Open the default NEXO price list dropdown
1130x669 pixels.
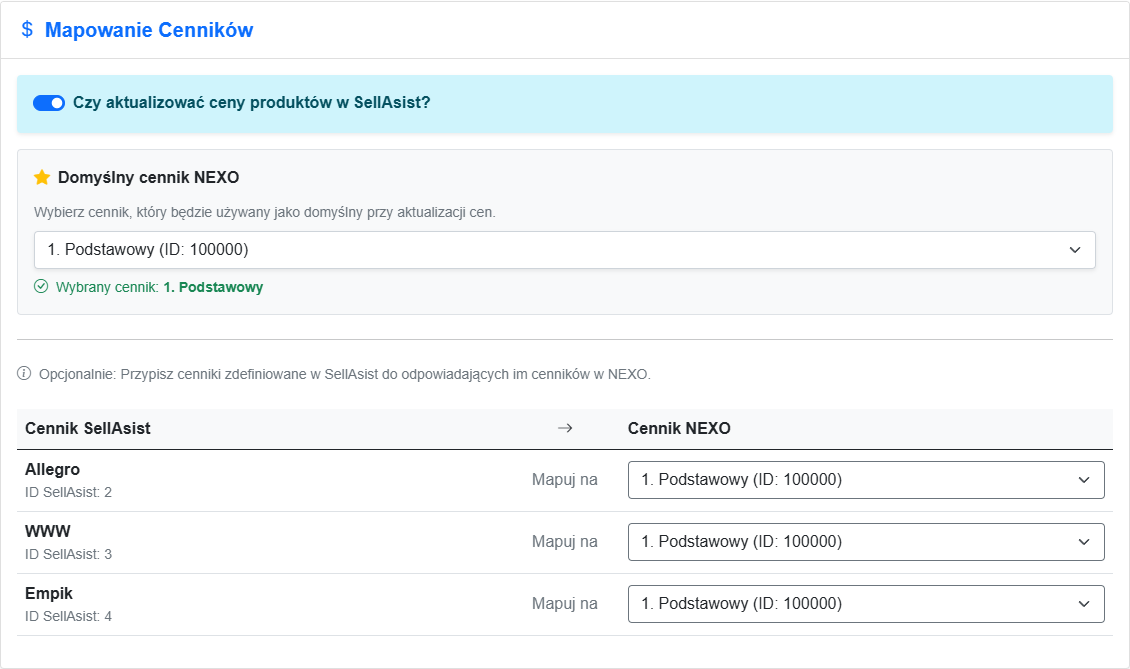(565, 250)
